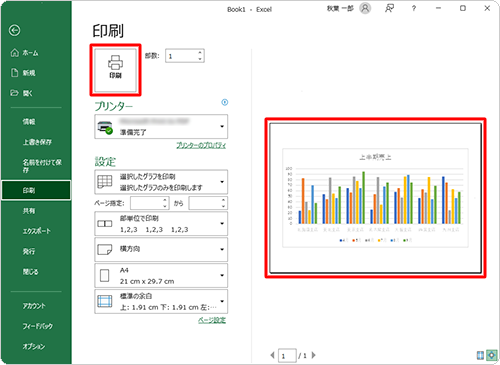
Task: Select 情報 in the sidebar
Action: click(x=36, y=122)
